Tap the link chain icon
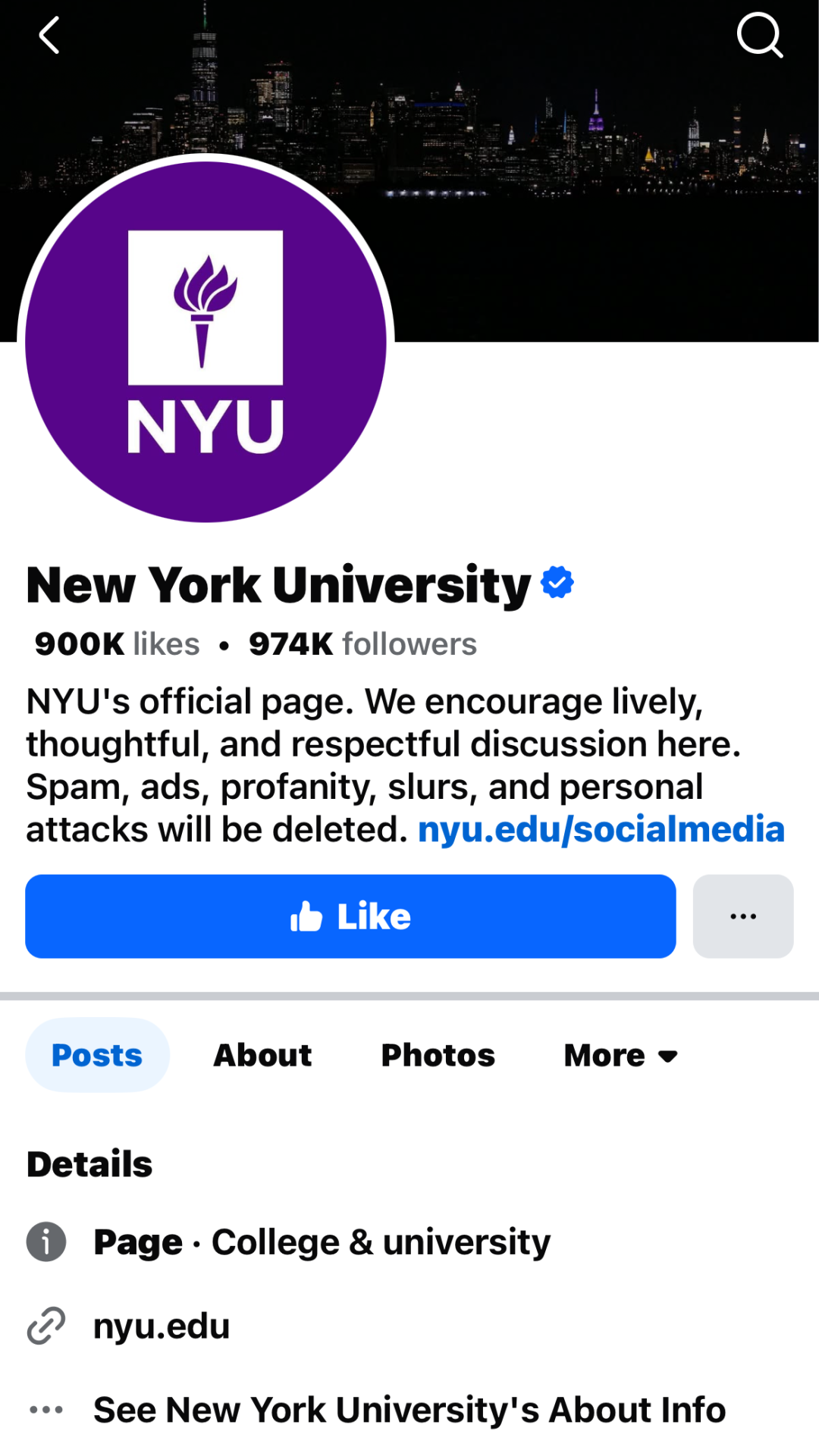This screenshot has height=1456, width=819. 46,1326
